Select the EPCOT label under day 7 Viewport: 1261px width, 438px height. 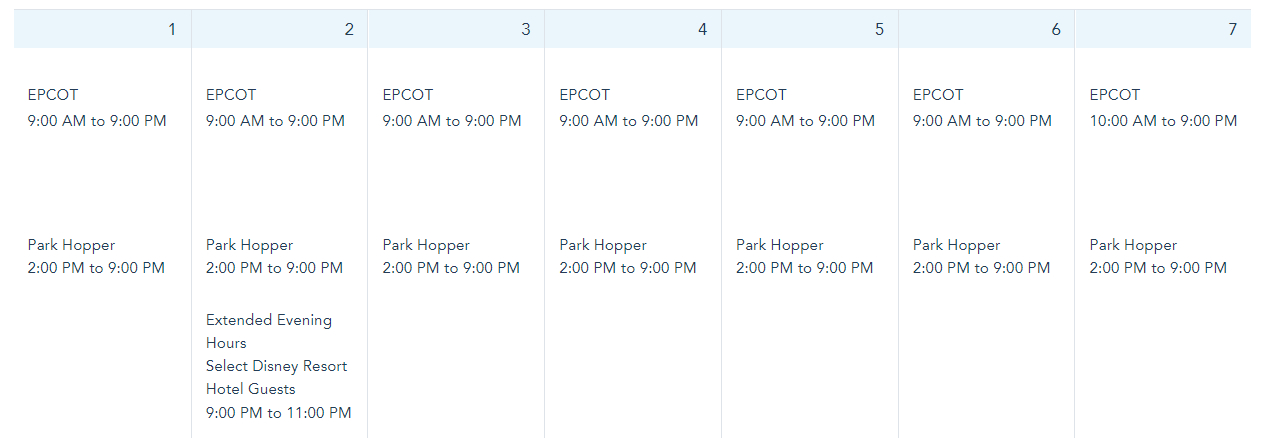(x=1114, y=95)
